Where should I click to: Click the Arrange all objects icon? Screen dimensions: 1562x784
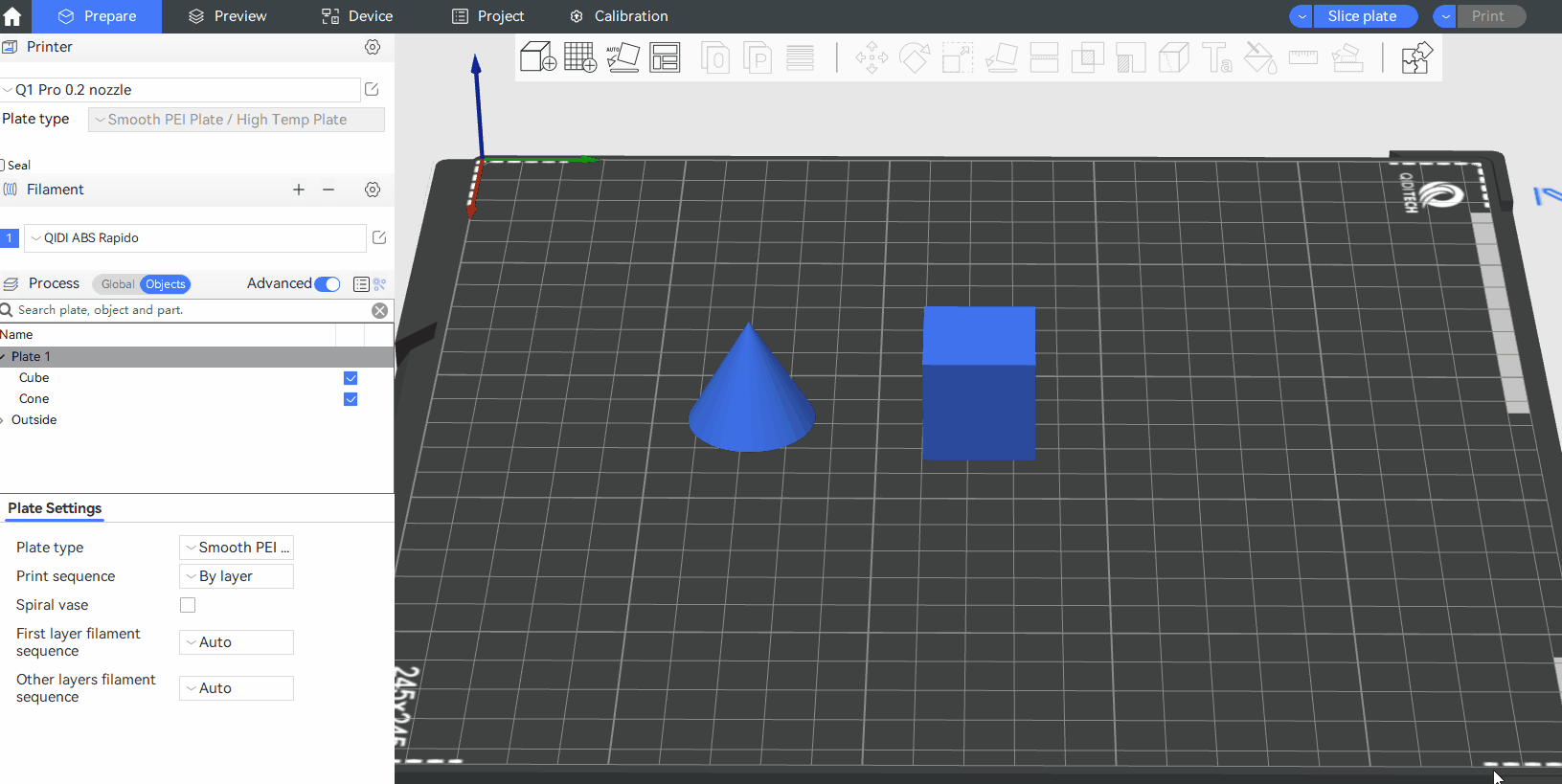coord(665,57)
